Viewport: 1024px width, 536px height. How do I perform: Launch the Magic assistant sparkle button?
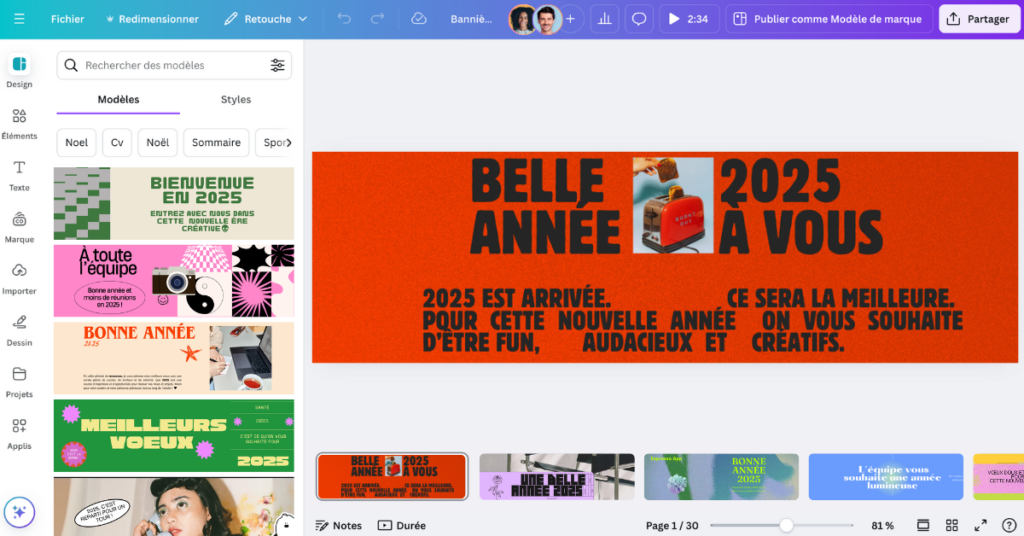coord(19,512)
